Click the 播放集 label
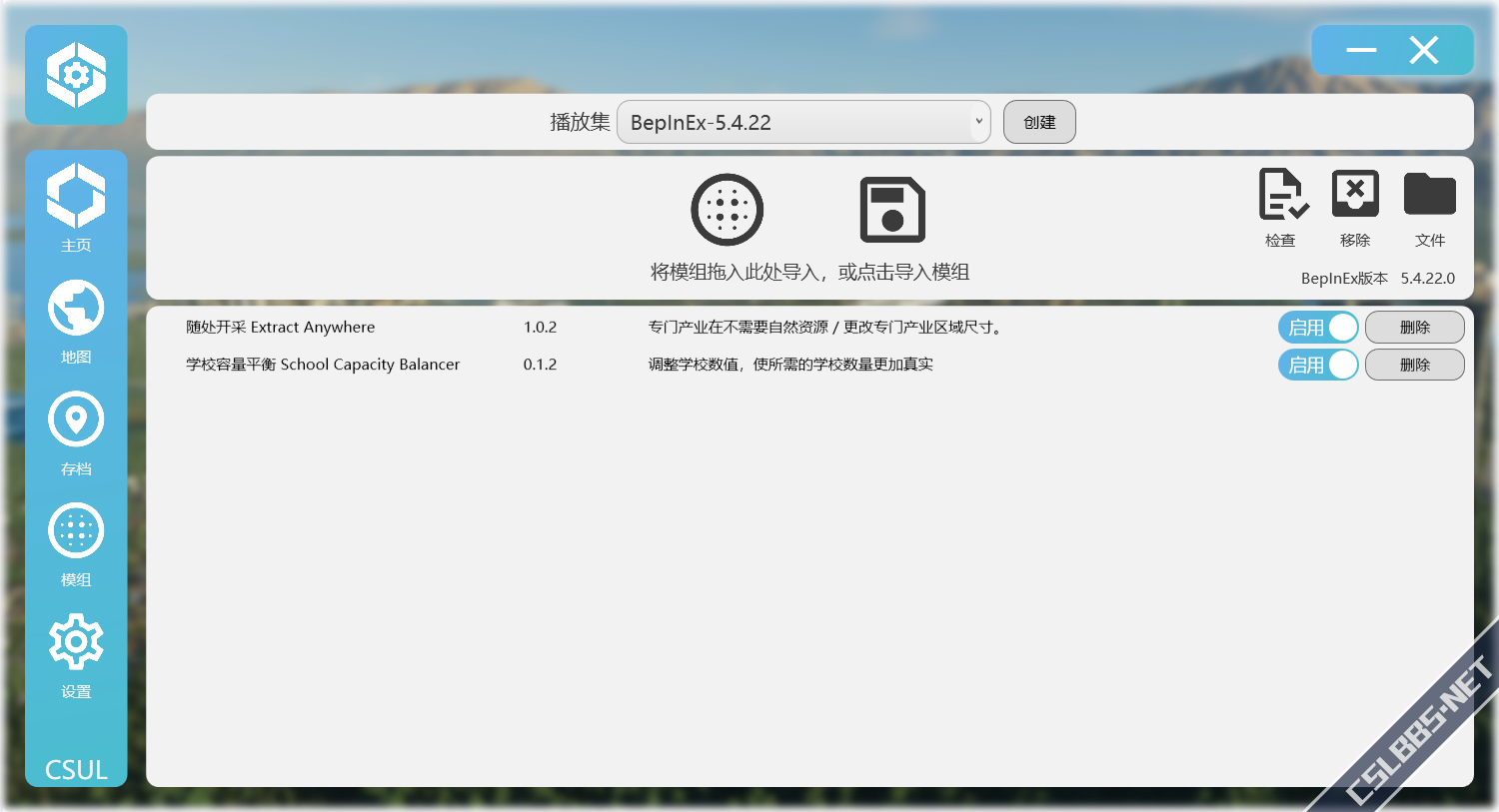 click(x=580, y=122)
